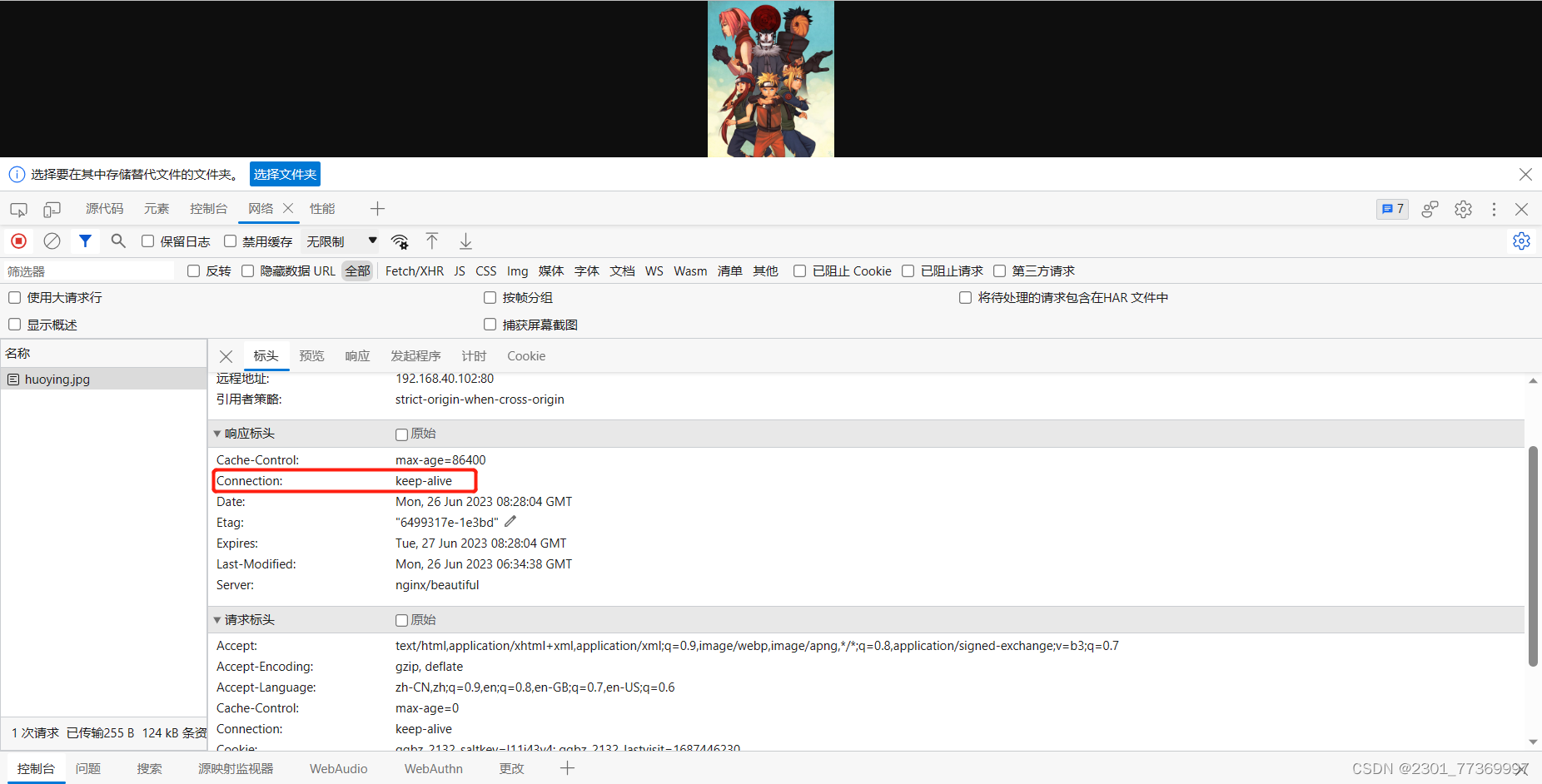Viewport: 1542px width, 784px height.
Task: Switch to the Performance tab
Action: (322, 209)
